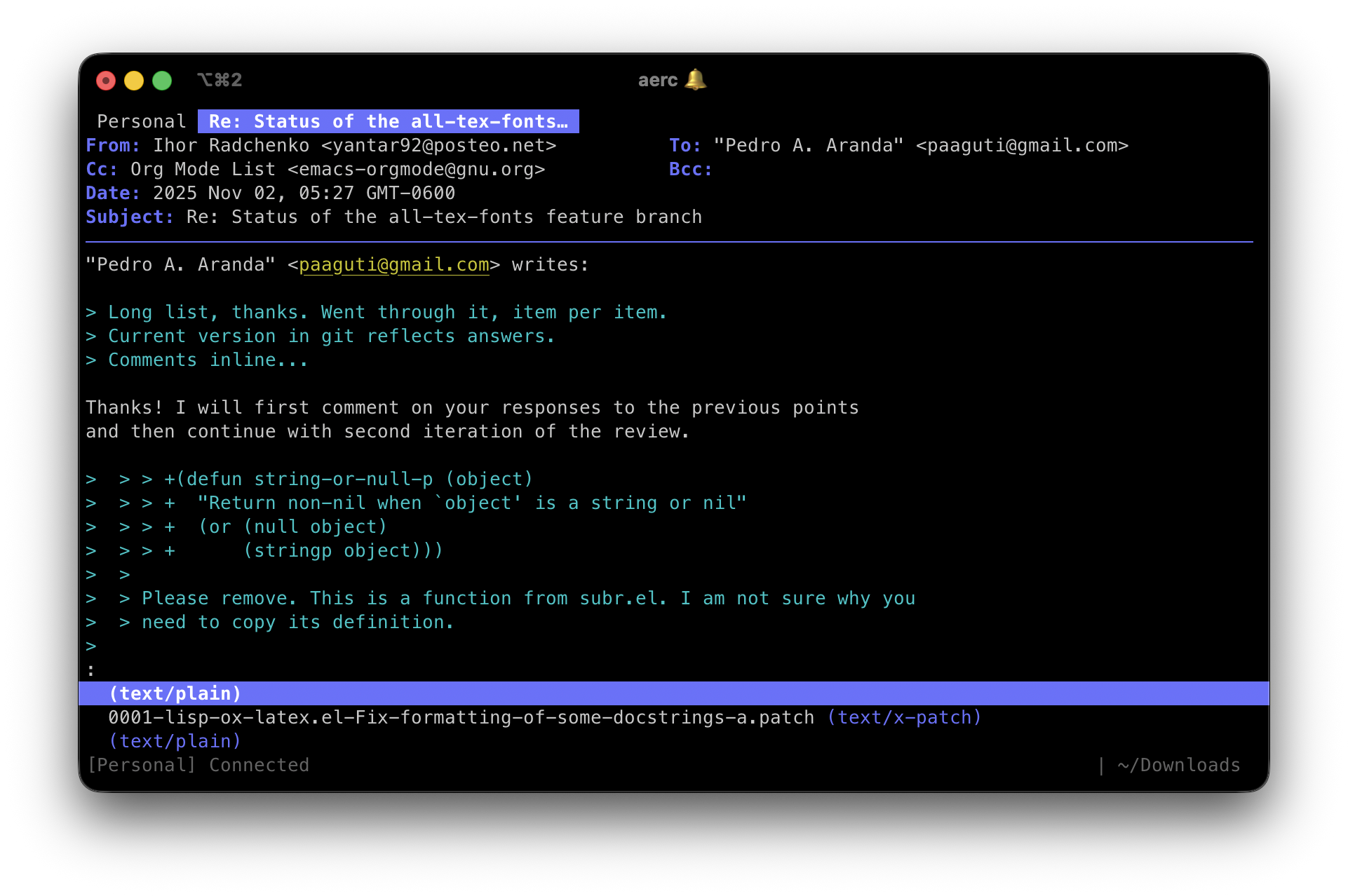Click the ~/Downloads path in the status bar

(x=1178, y=764)
